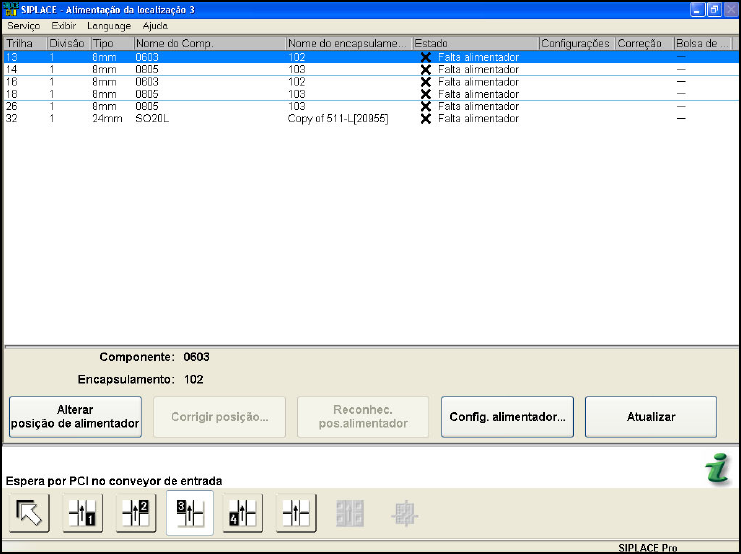Click the unnumbered location arrows icon

[296, 514]
